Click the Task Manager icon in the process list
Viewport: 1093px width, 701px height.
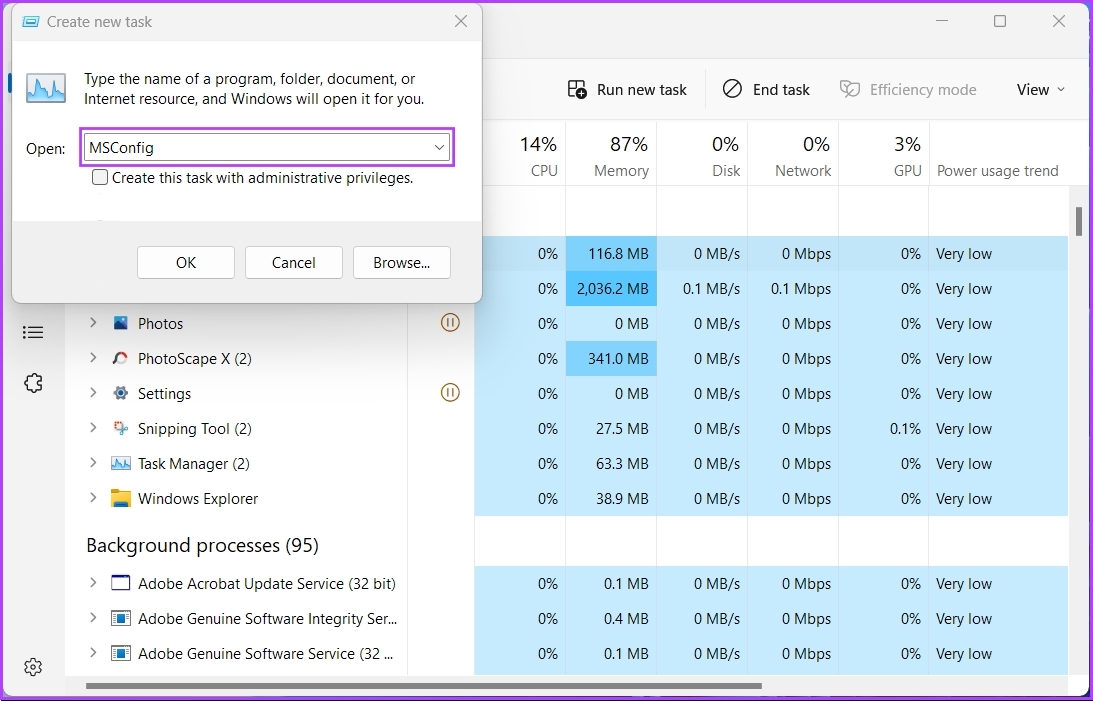[120, 463]
